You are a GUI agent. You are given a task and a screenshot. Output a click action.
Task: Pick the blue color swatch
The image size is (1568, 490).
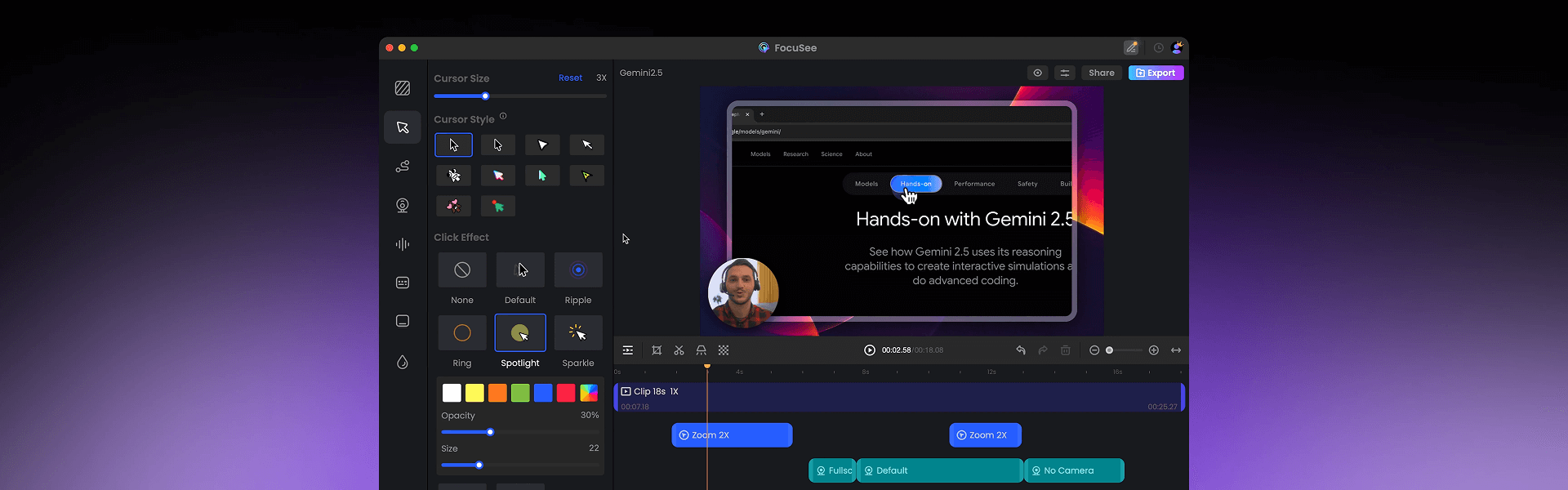543,393
